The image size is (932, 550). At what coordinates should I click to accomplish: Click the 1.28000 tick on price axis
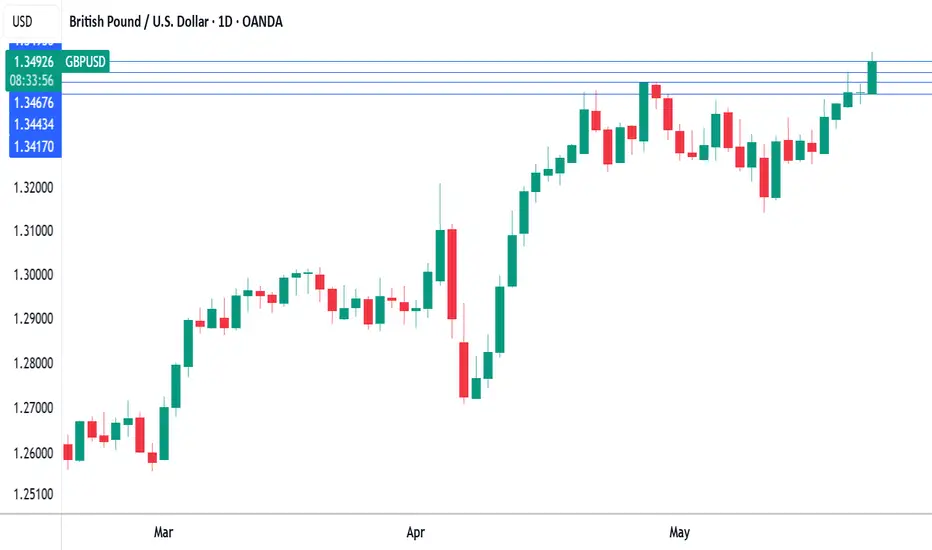pyautogui.click(x=33, y=363)
